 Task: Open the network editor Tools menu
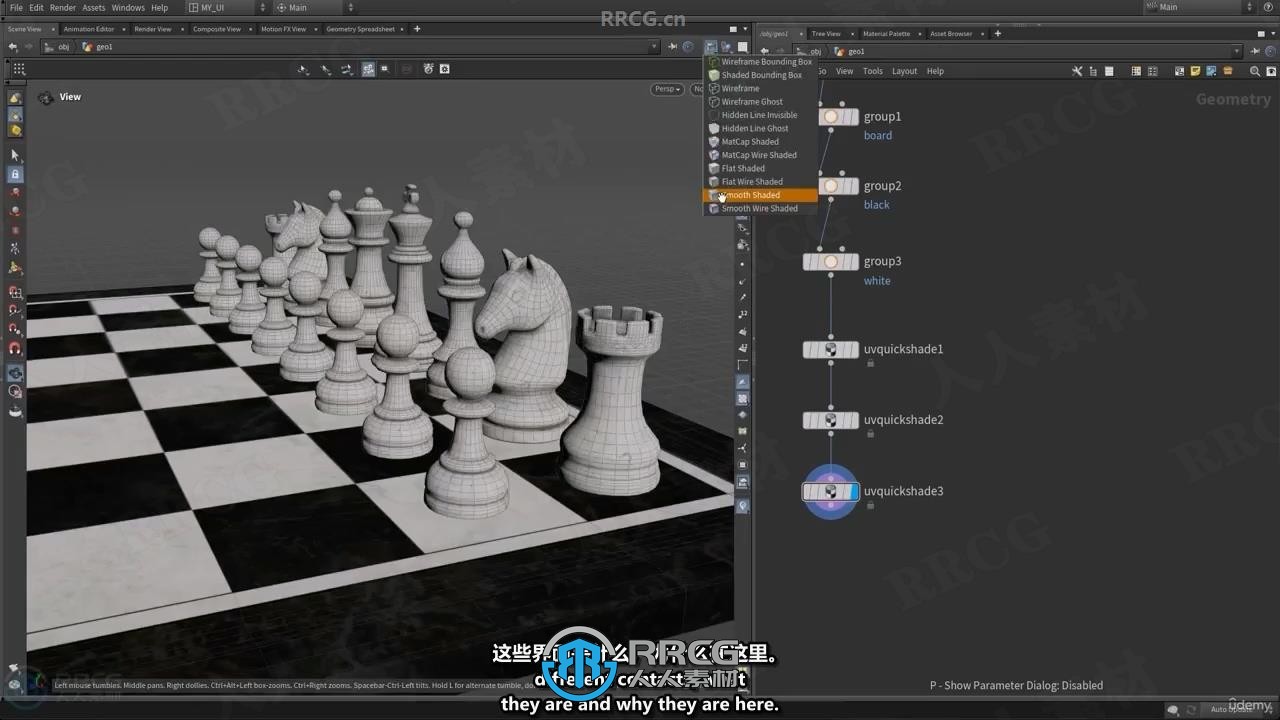tap(873, 71)
